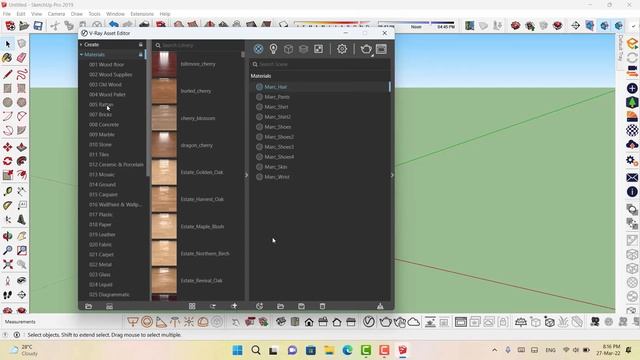
Task: Delete selected asset with trash icon
Action: coord(322,306)
